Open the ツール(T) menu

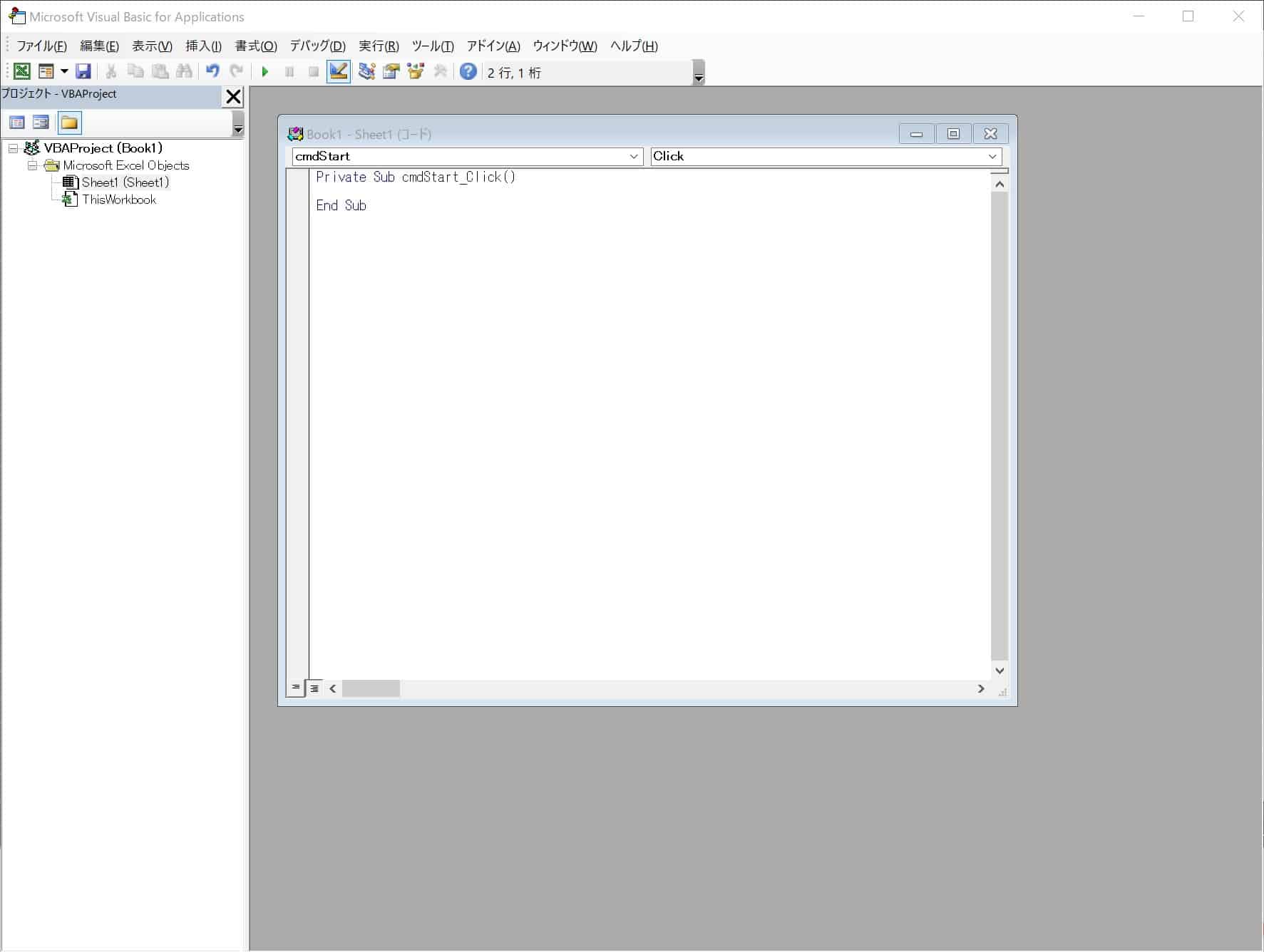(433, 46)
